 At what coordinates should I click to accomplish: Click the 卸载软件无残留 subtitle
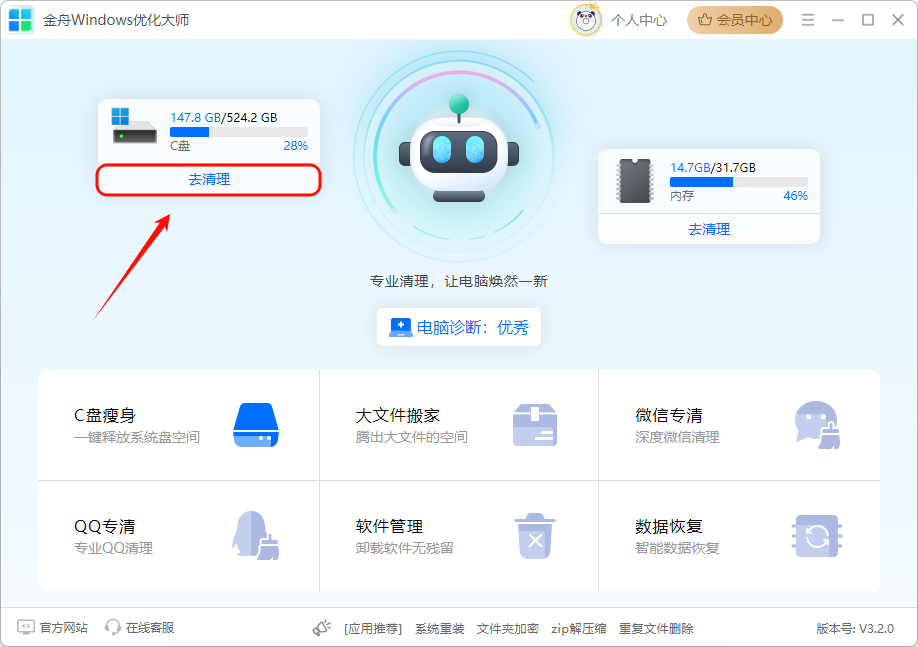405,549
